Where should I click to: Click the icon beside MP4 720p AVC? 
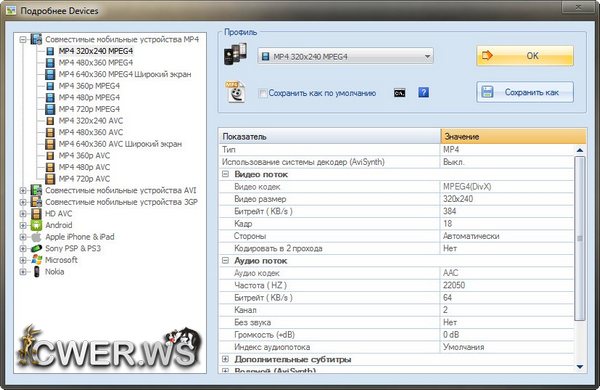tap(50, 179)
